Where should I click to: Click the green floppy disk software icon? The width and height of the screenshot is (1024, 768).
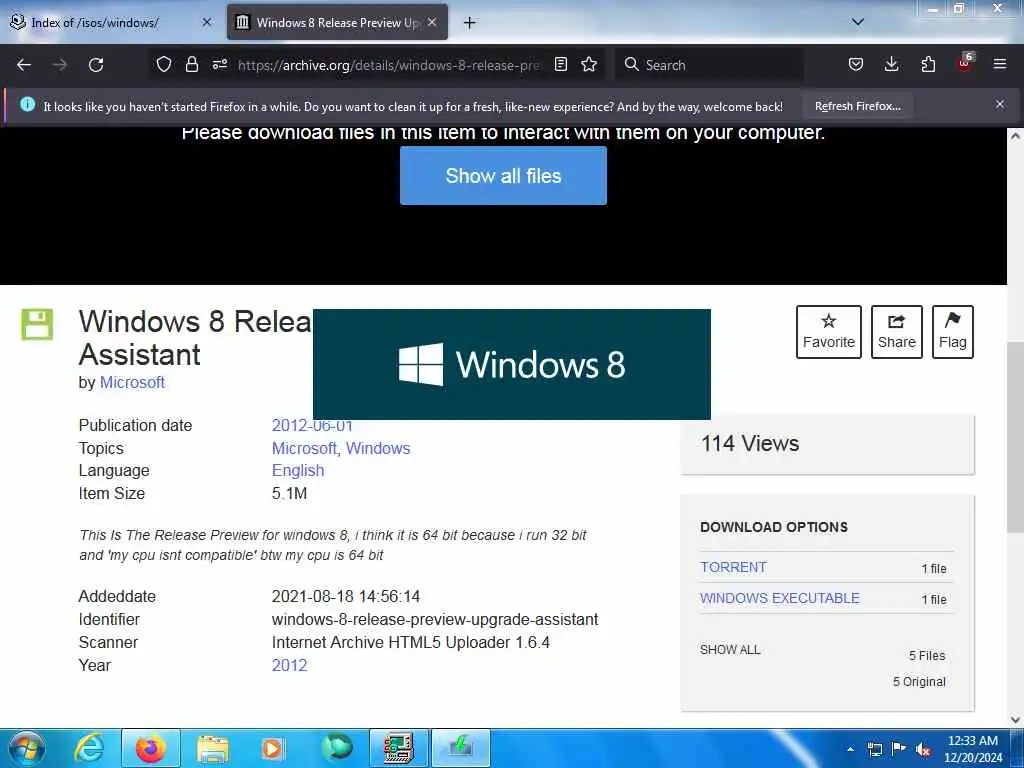(x=37, y=325)
